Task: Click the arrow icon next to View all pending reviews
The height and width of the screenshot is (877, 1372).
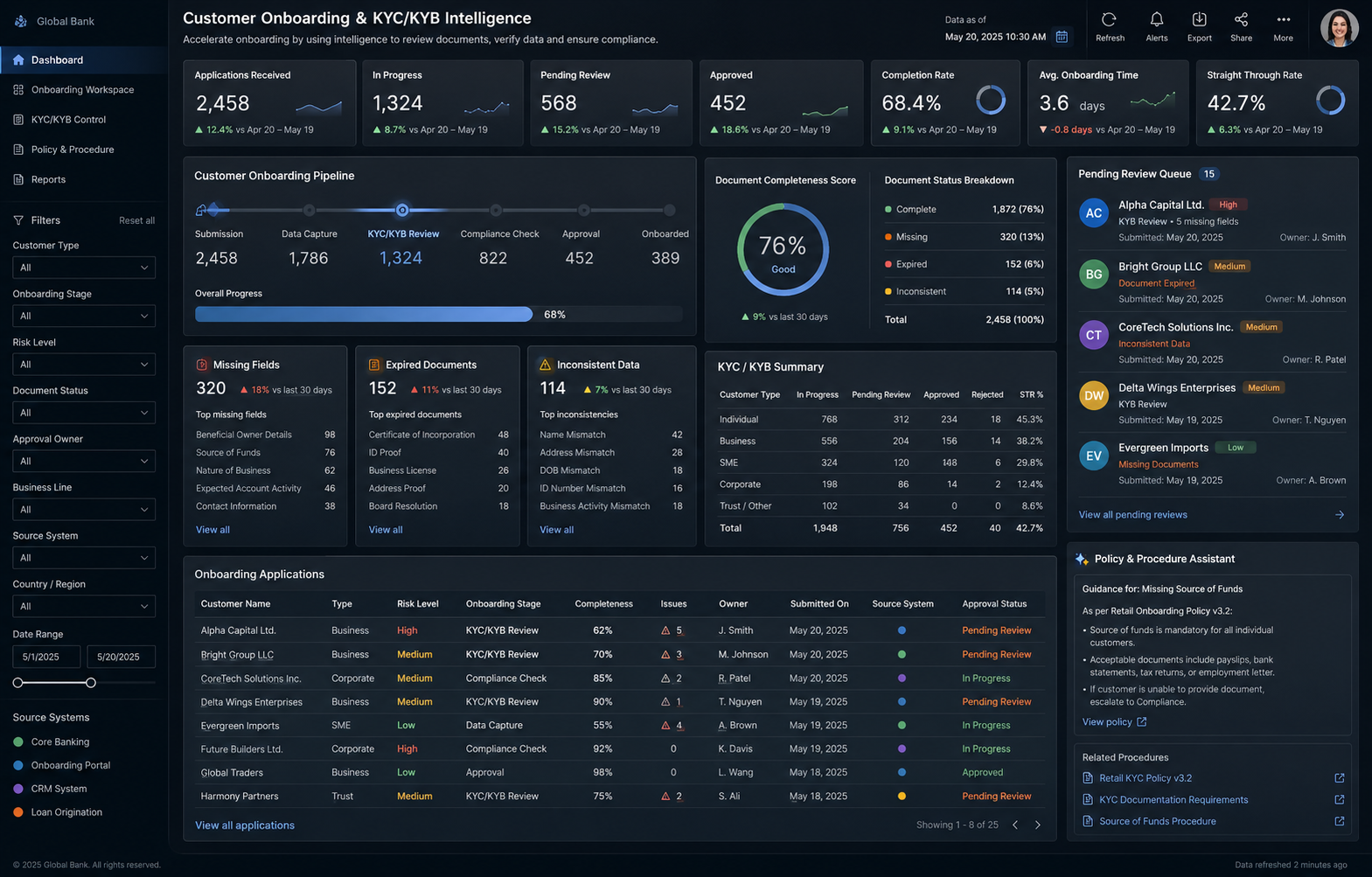Action: coord(1340,515)
